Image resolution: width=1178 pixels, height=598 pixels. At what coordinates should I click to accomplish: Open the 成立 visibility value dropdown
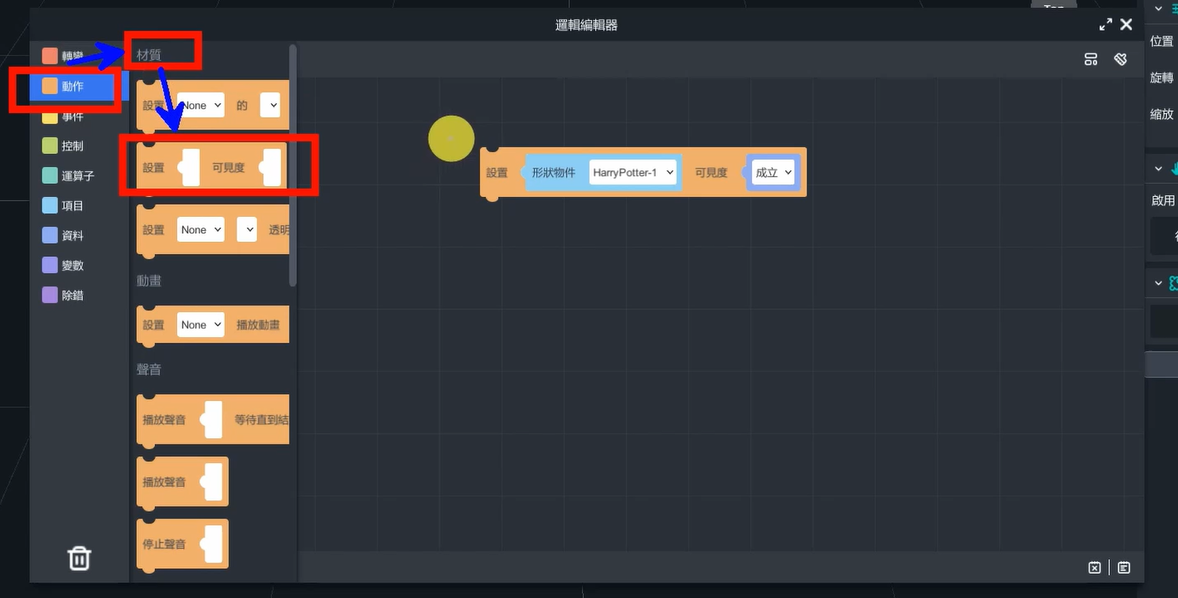[773, 173]
